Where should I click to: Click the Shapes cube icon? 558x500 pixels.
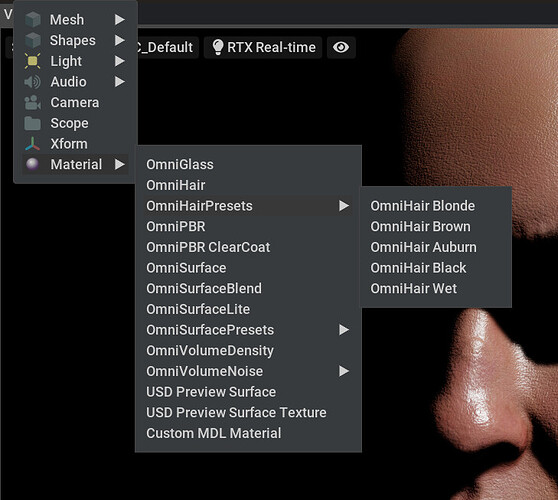(x=33, y=40)
